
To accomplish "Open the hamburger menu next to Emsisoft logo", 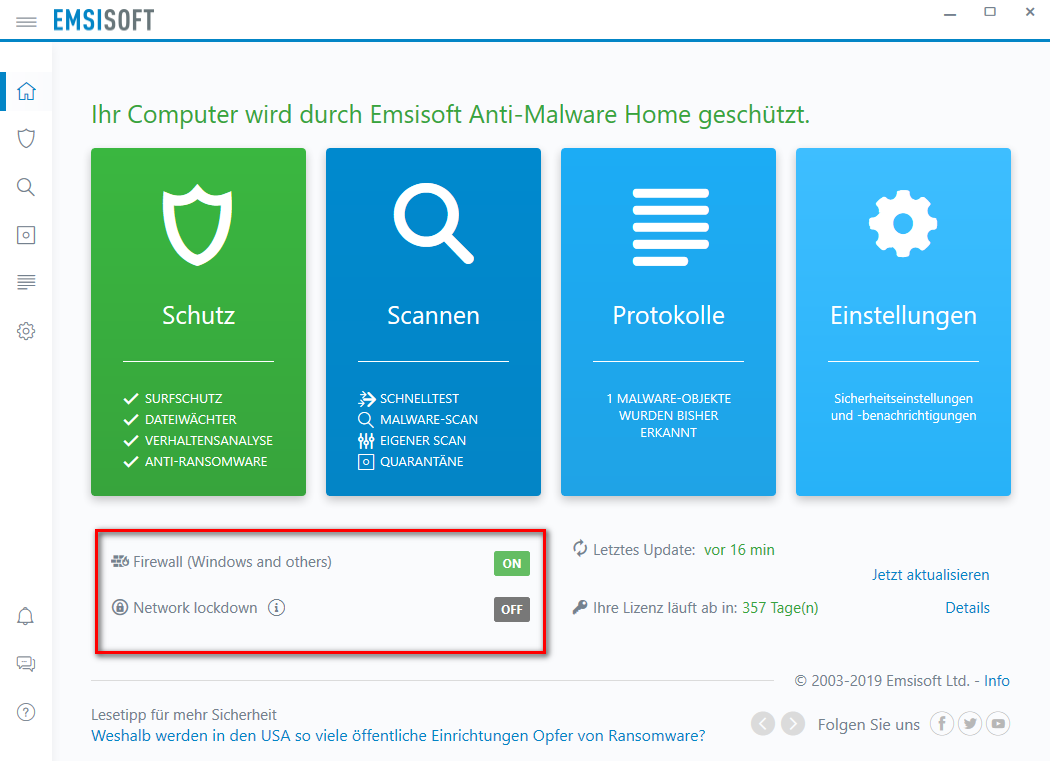I will 26,22.
